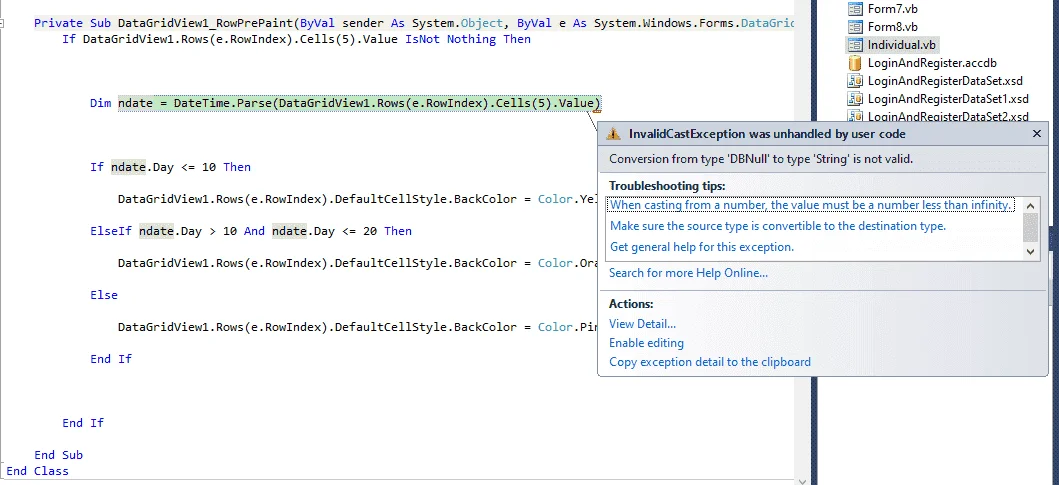Click the warning icon in exception dialog

613,134
